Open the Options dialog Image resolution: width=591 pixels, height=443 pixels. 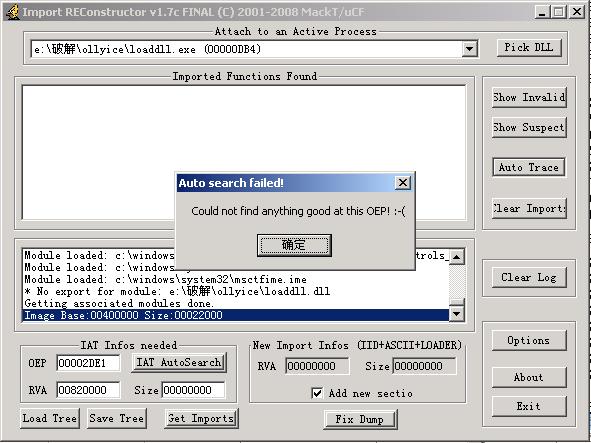coord(529,340)
